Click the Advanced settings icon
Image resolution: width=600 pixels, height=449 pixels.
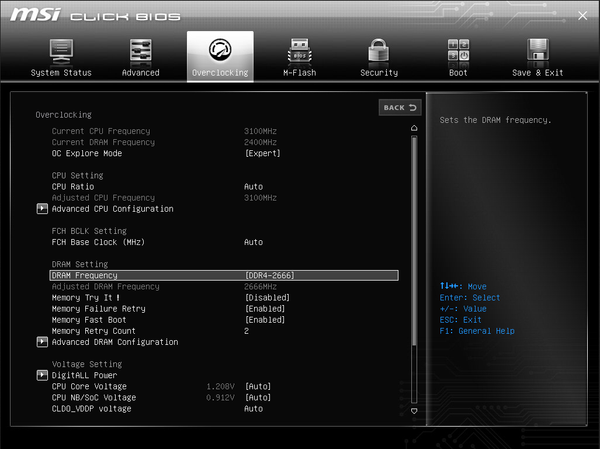141,51
